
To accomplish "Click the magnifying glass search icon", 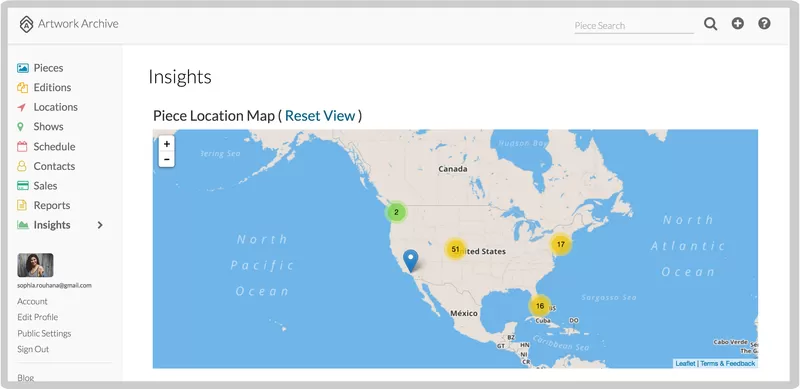I will (x=711, y=23).
